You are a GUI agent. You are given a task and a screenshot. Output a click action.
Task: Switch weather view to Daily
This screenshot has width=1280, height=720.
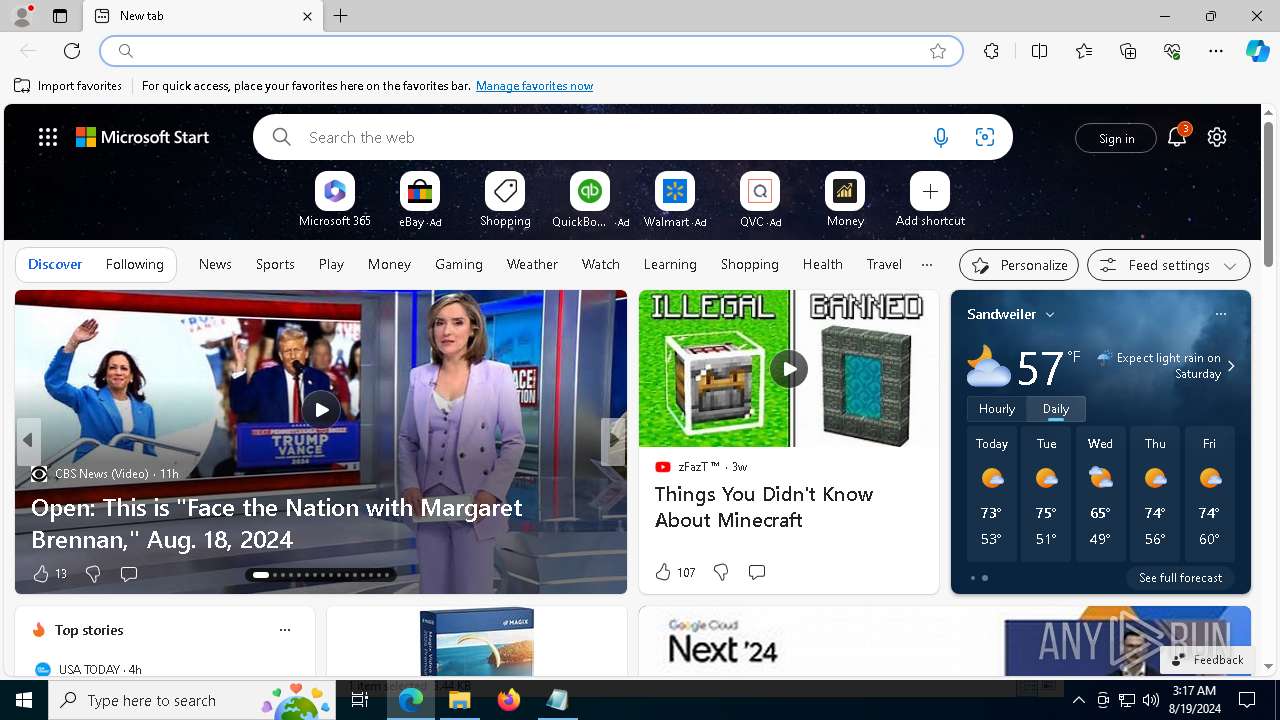click(x=1056, y=409)
